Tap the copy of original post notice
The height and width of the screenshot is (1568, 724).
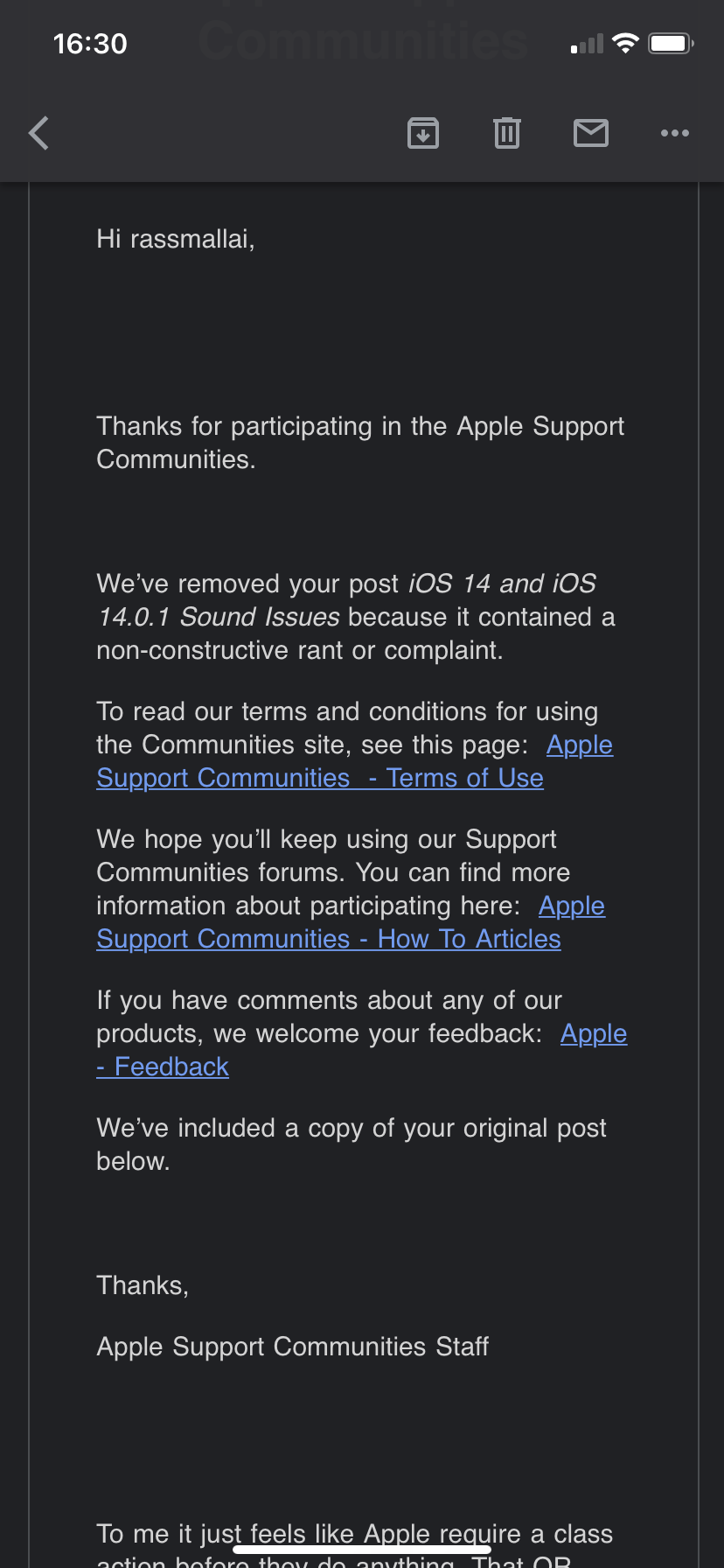(x=351, y=1144)
